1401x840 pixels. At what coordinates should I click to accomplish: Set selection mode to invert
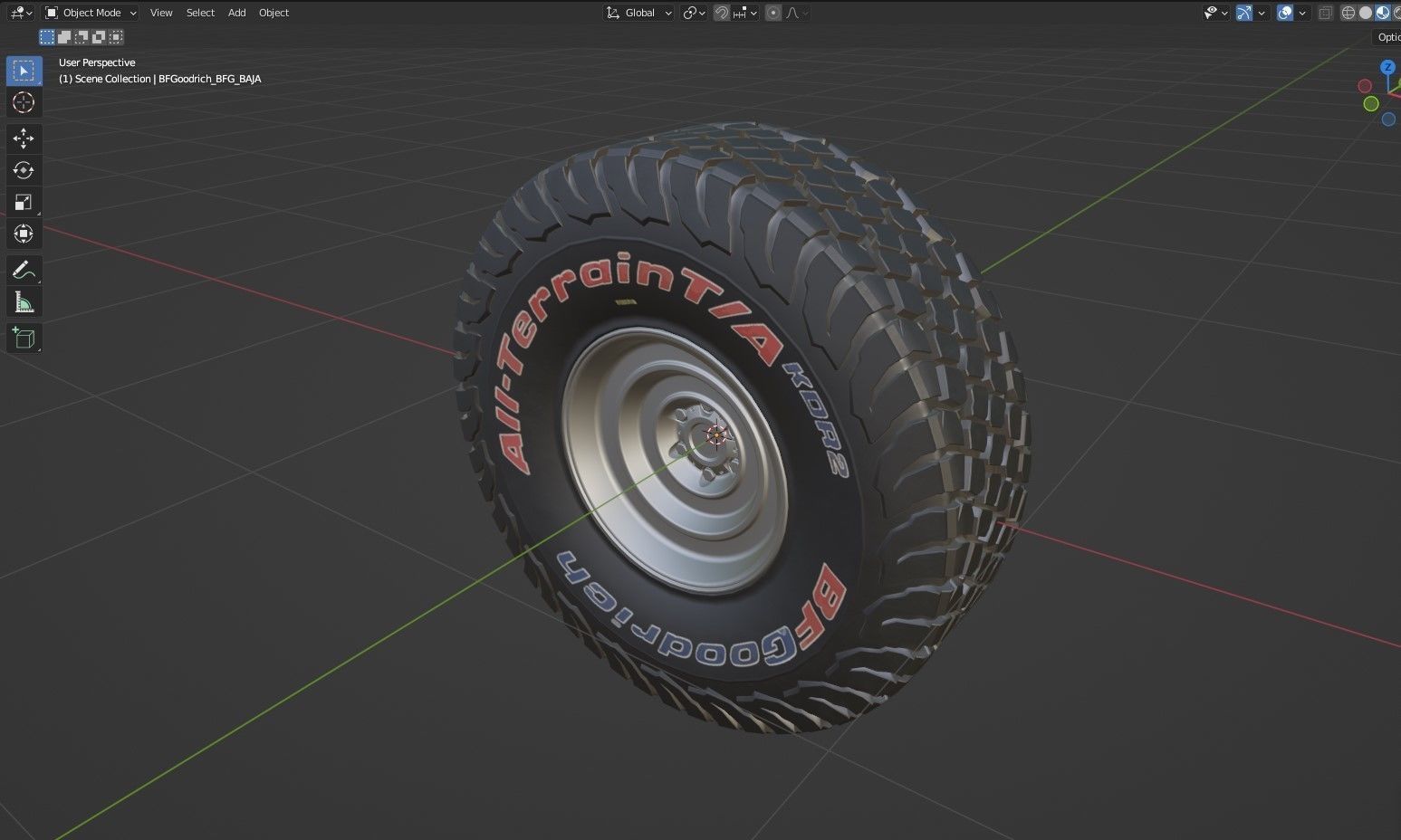99,37
